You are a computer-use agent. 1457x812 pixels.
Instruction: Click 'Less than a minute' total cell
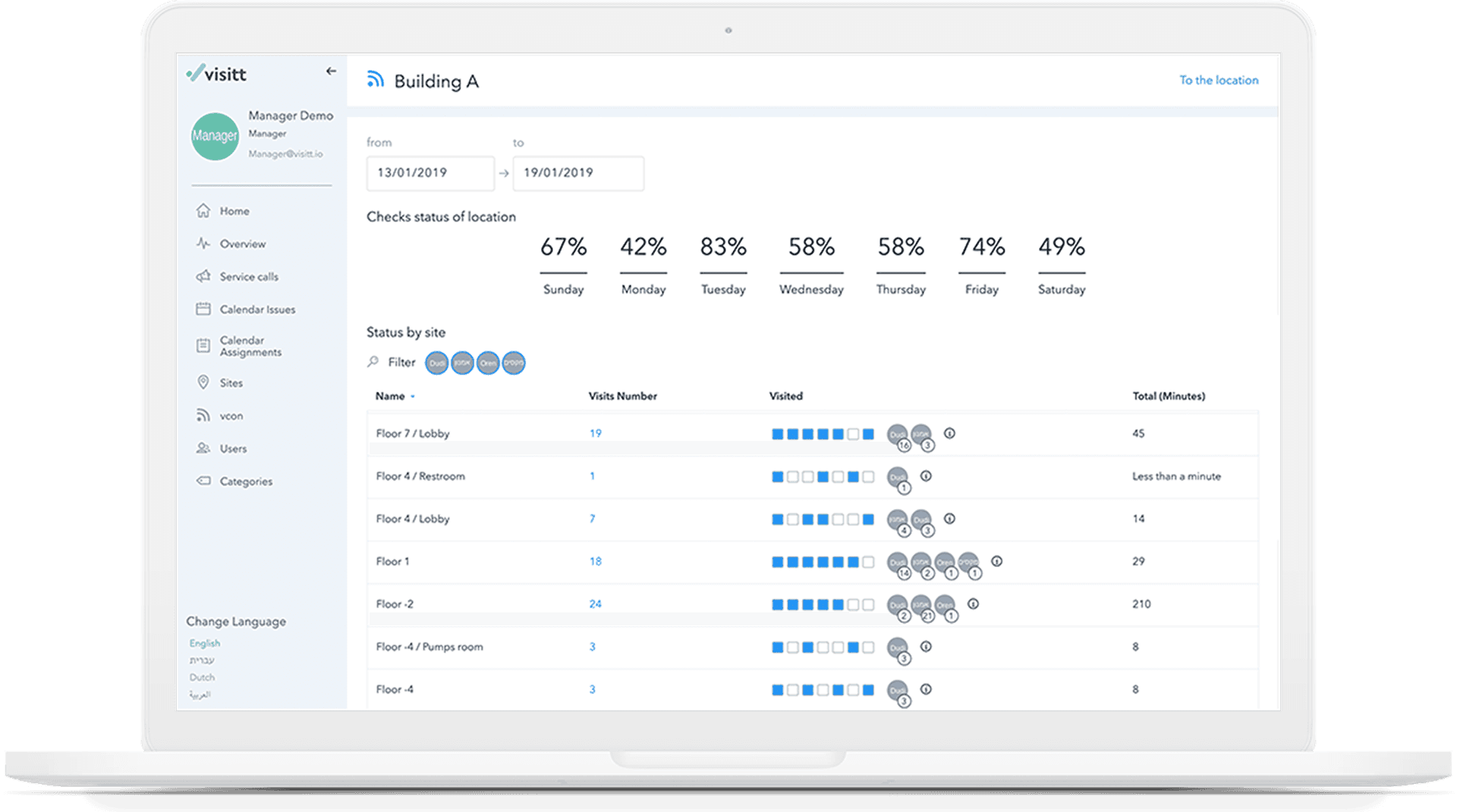[x=1176, y=476]
